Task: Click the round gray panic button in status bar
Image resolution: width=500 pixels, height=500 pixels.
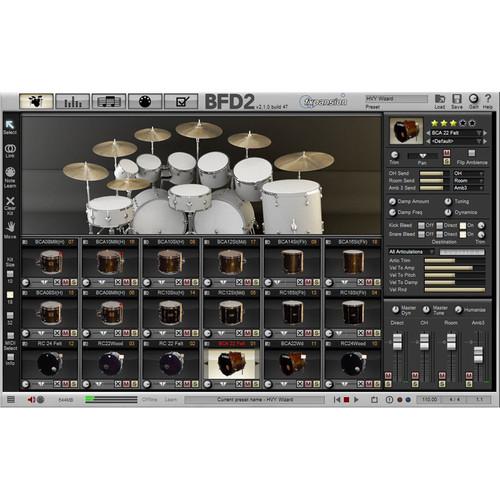Action: 40,399
